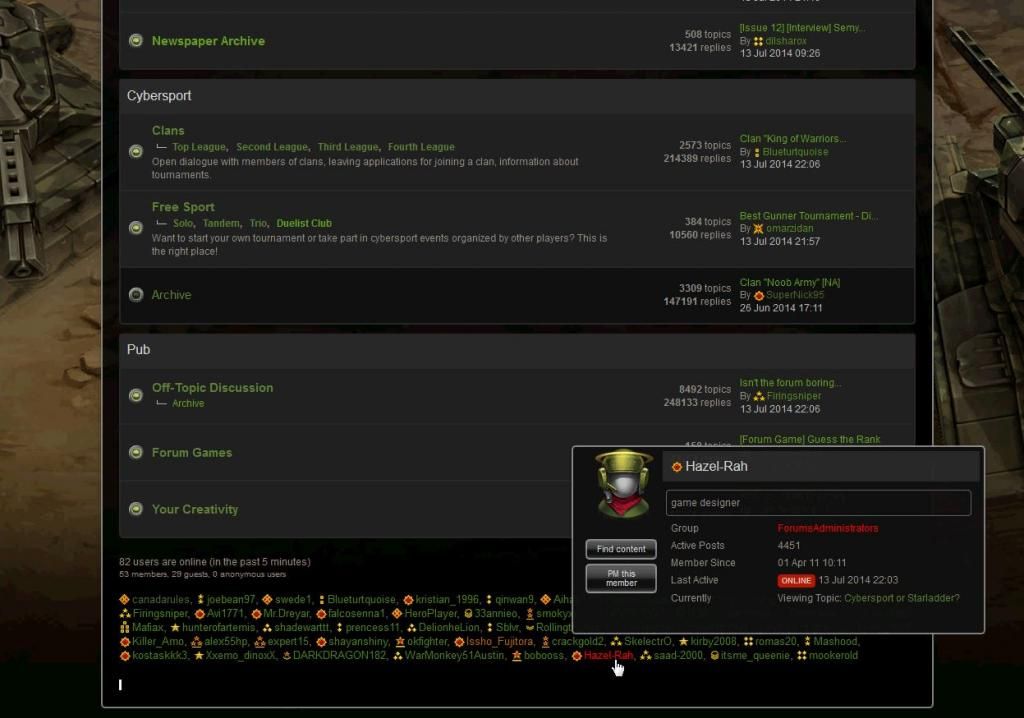The height and width of the screenshot is (718, 1024).
Task: Click the rank icon before canadarules
Action: (x=124, y=600)
